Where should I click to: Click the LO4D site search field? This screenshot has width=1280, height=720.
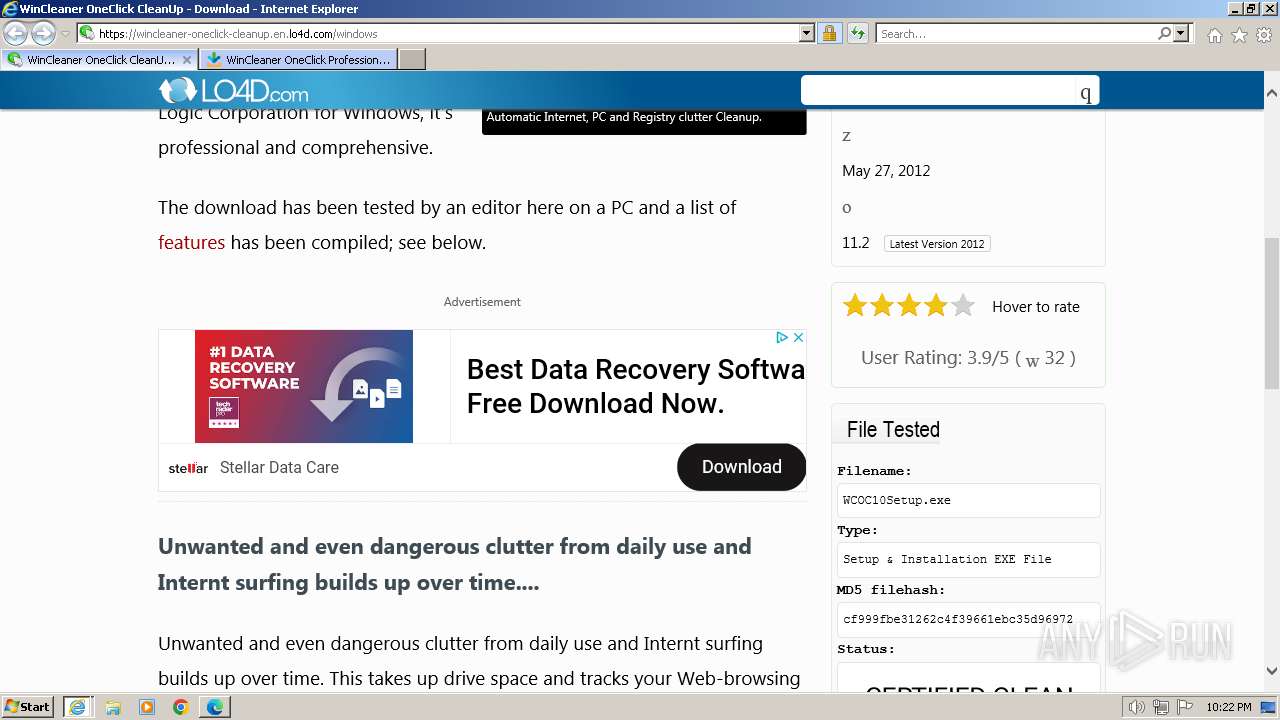[938, 91]
